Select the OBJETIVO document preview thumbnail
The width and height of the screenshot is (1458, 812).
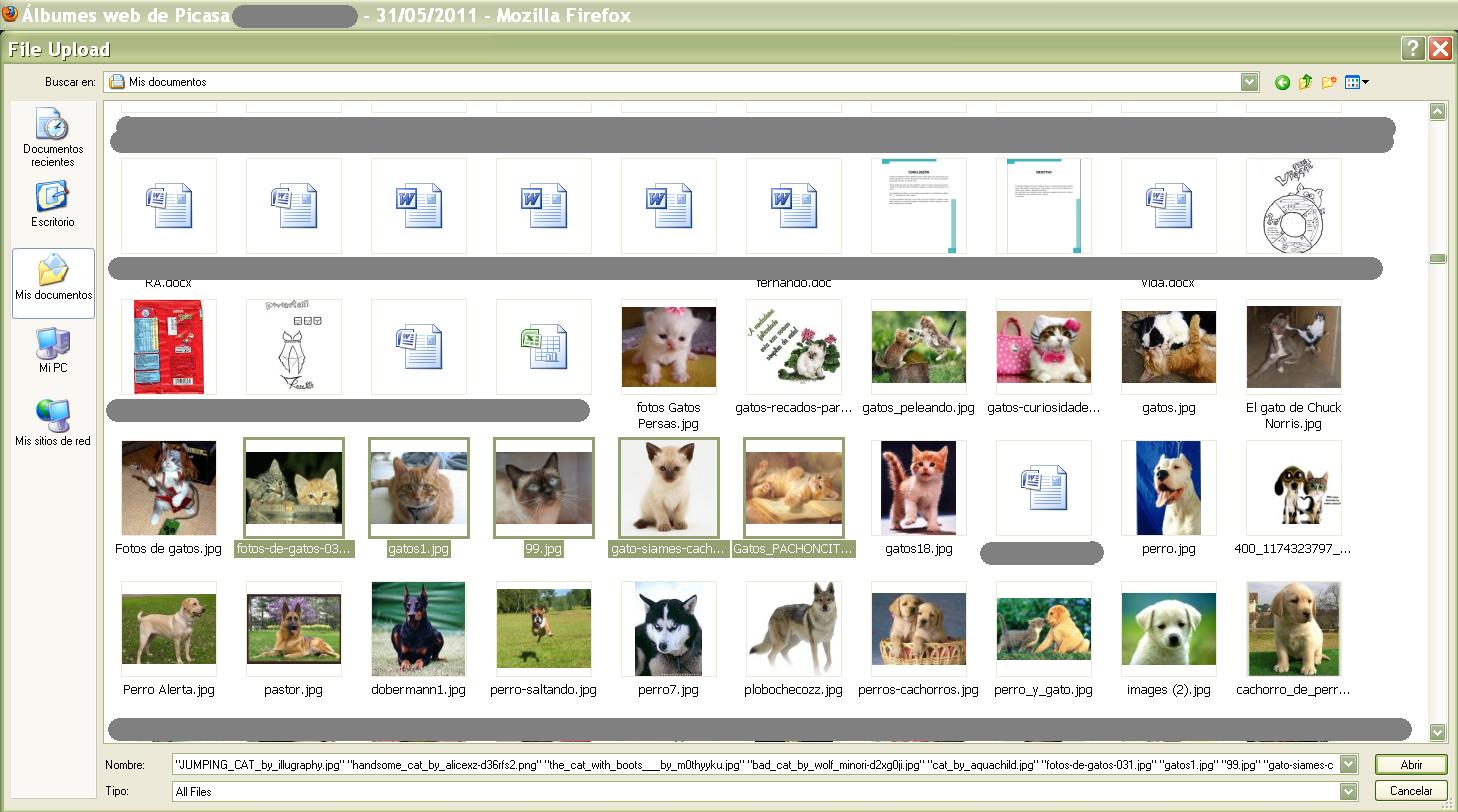tap(1044, 206)
